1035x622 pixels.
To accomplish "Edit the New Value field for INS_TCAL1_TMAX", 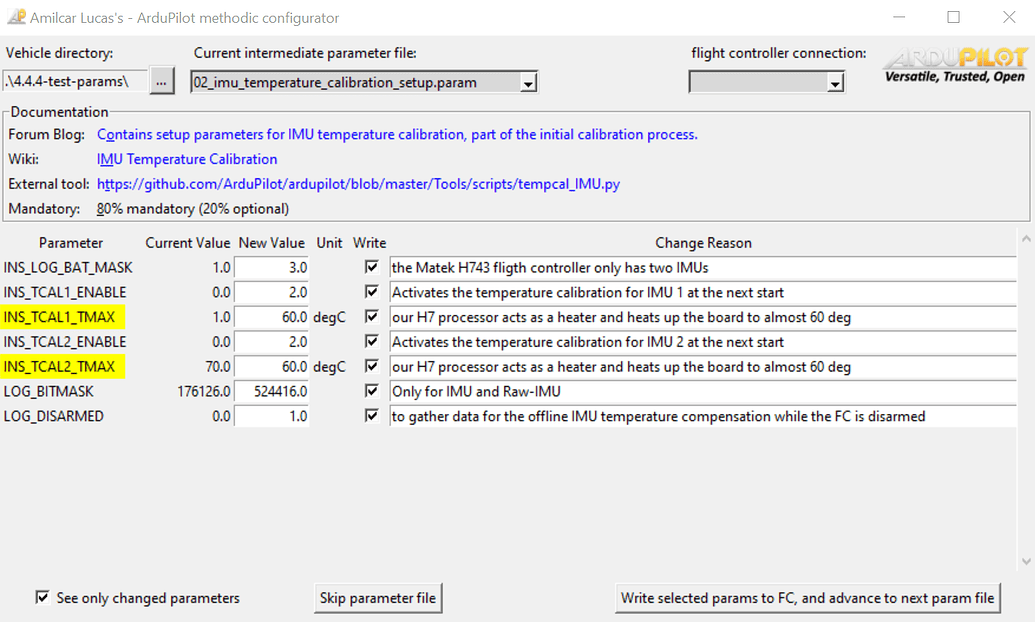I will click(x=271, y=317).
